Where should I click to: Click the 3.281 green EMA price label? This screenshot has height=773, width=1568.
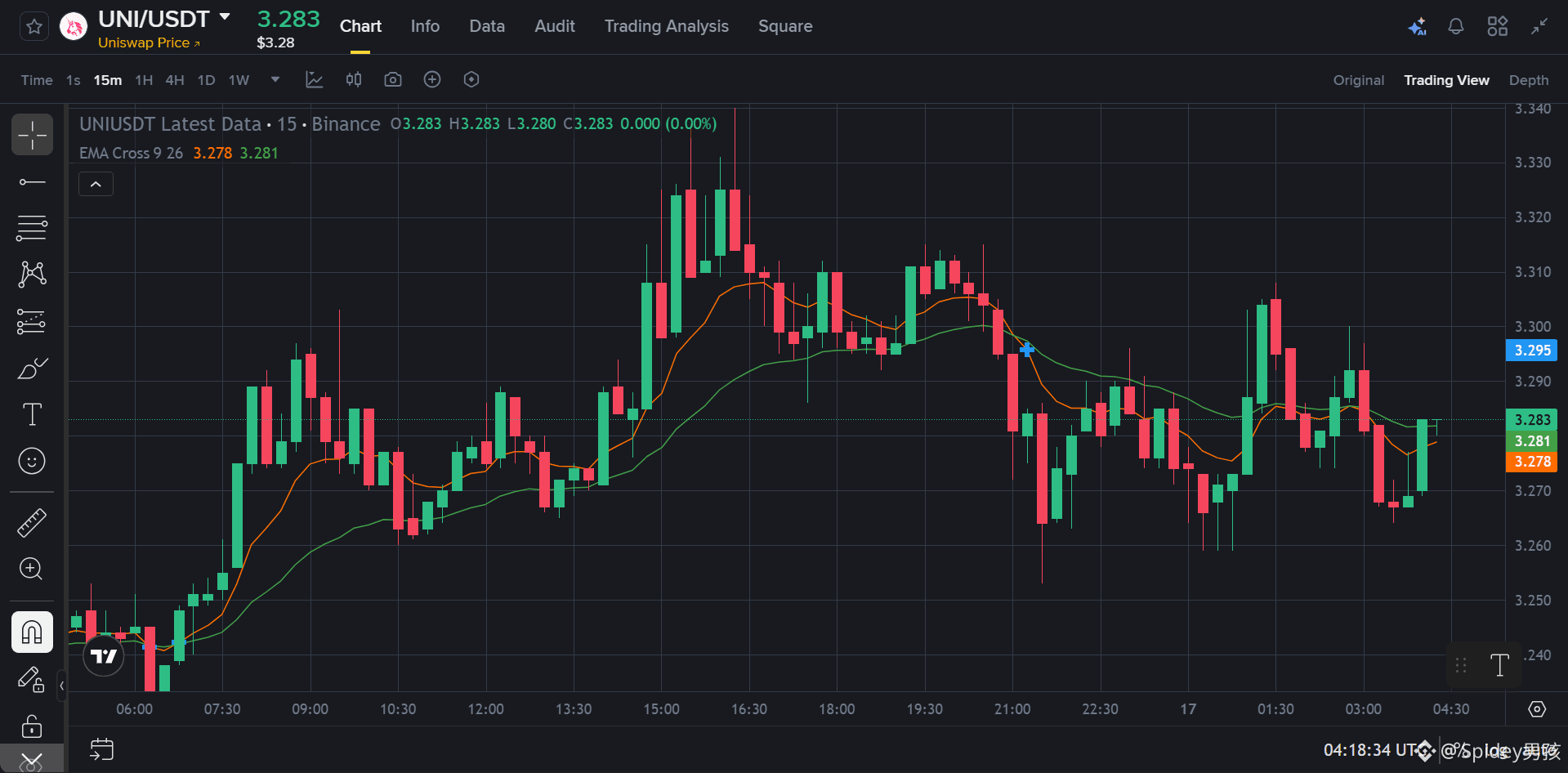point(1532,441)
